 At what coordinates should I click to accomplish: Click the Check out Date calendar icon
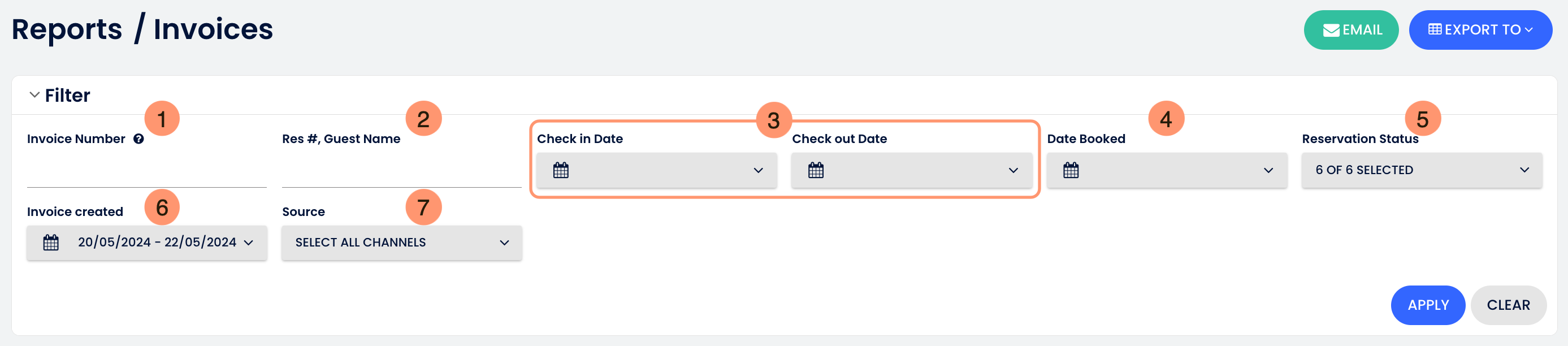[816, 171]
